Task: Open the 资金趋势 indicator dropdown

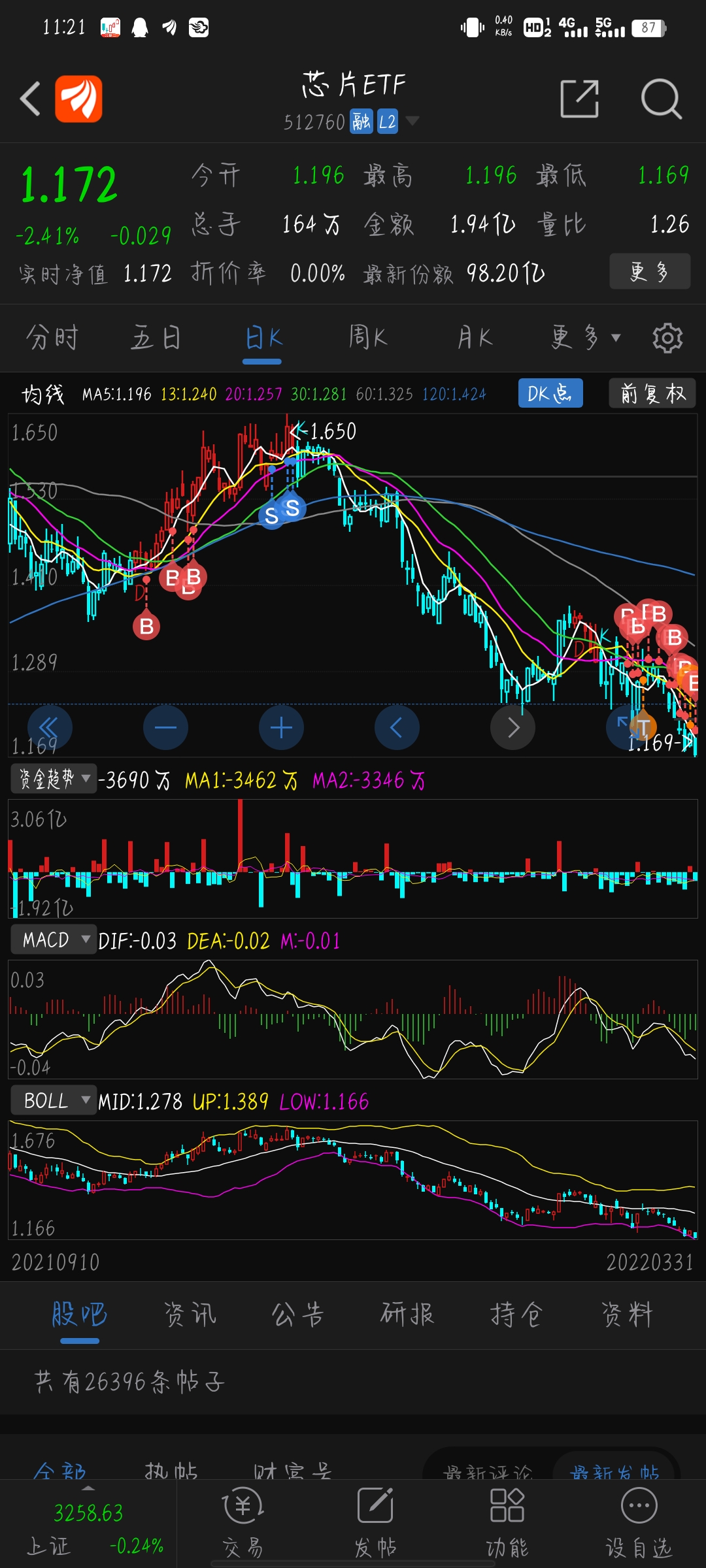Action: coord(54,778)
